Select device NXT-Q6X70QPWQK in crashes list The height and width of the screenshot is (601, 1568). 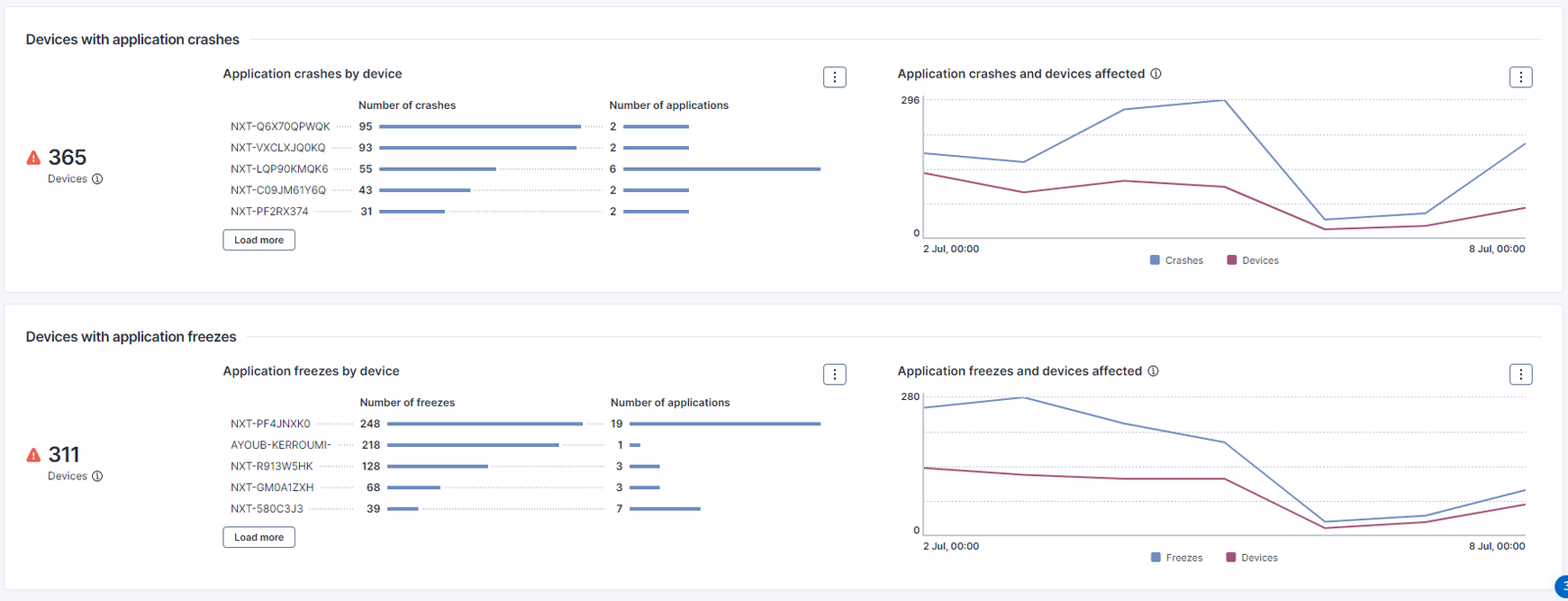click(x=280, y=127)
